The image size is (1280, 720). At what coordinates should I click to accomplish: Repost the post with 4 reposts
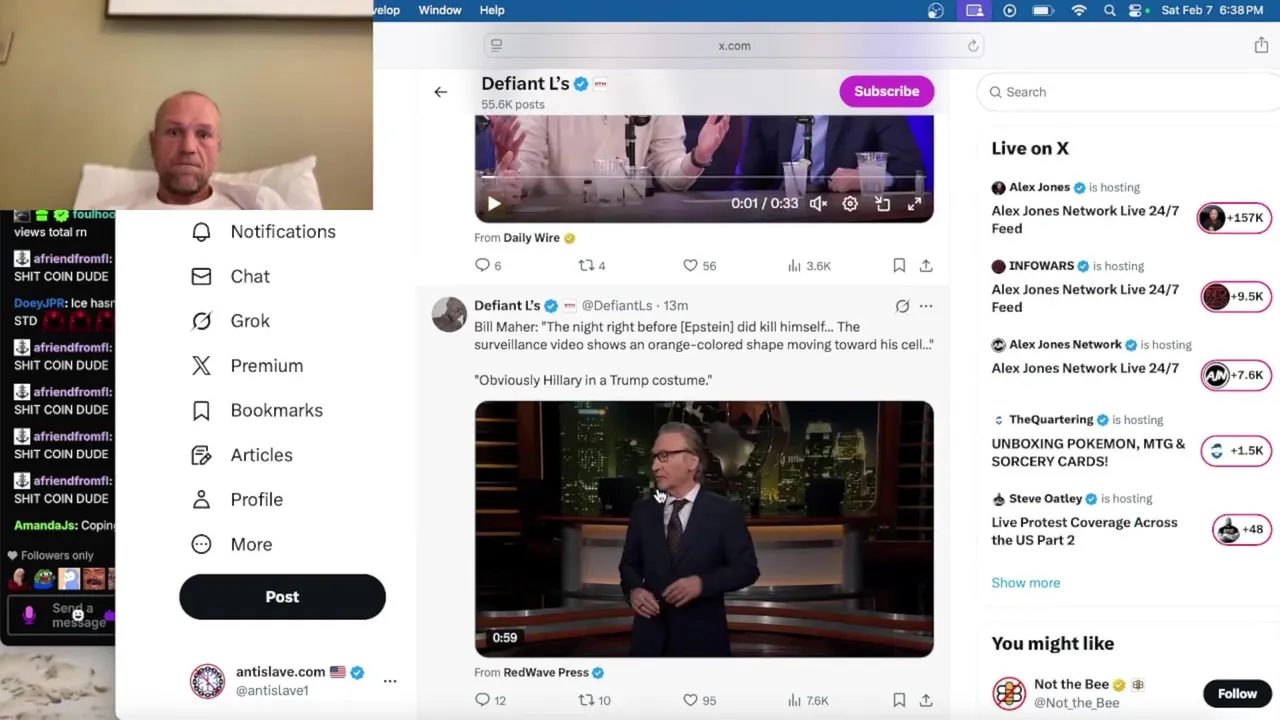(592, 266)
